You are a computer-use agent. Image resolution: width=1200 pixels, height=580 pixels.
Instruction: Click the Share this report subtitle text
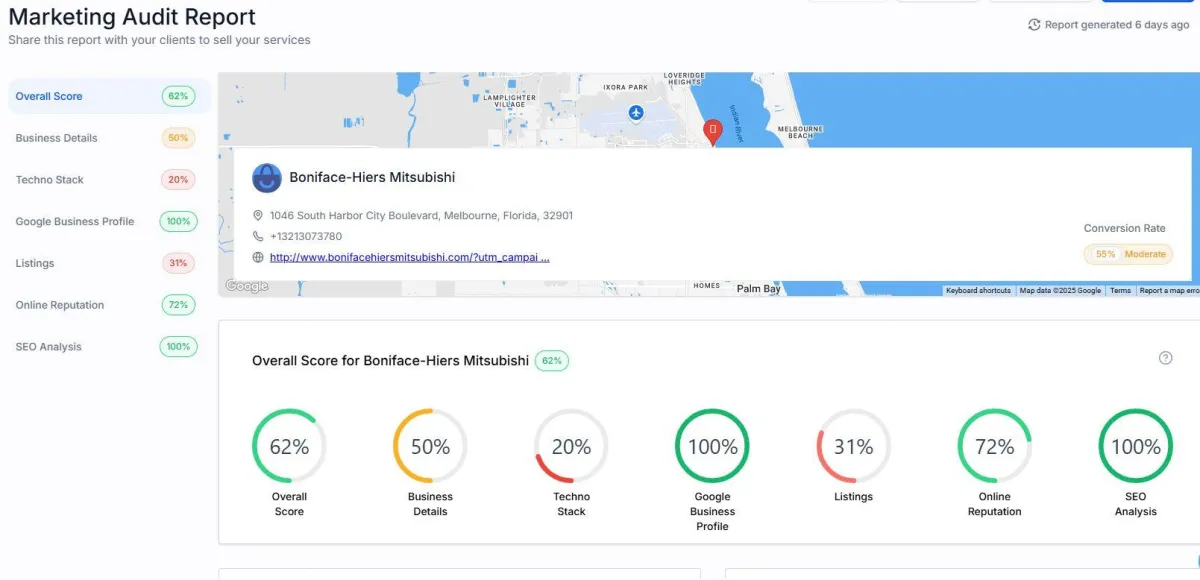[x=160, y=40]
